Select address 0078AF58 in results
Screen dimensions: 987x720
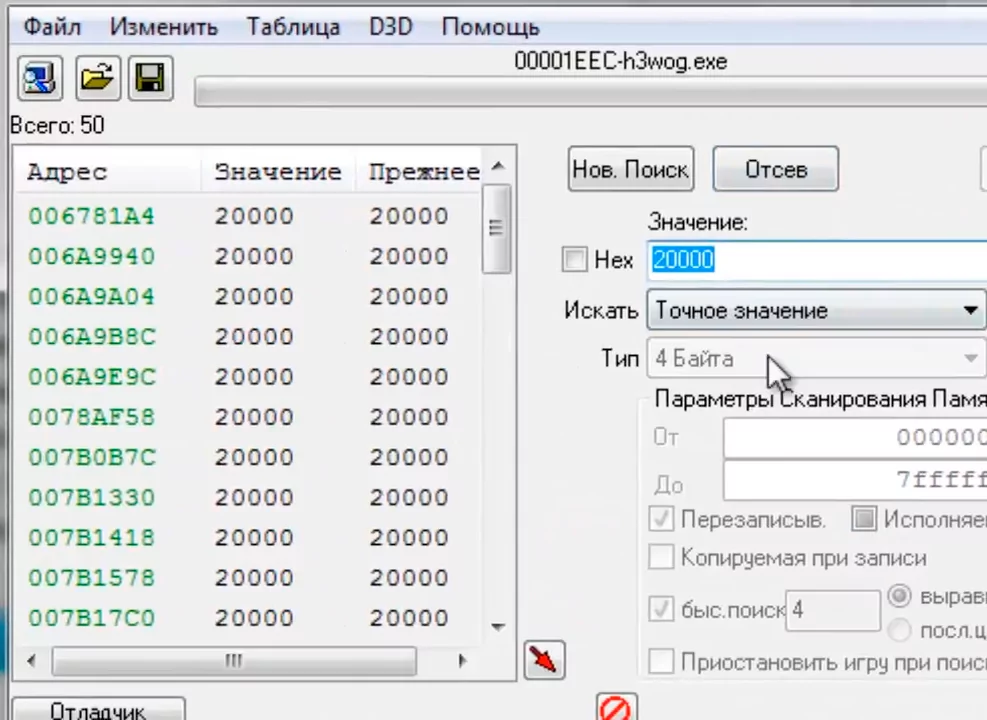tap(91, 417)
